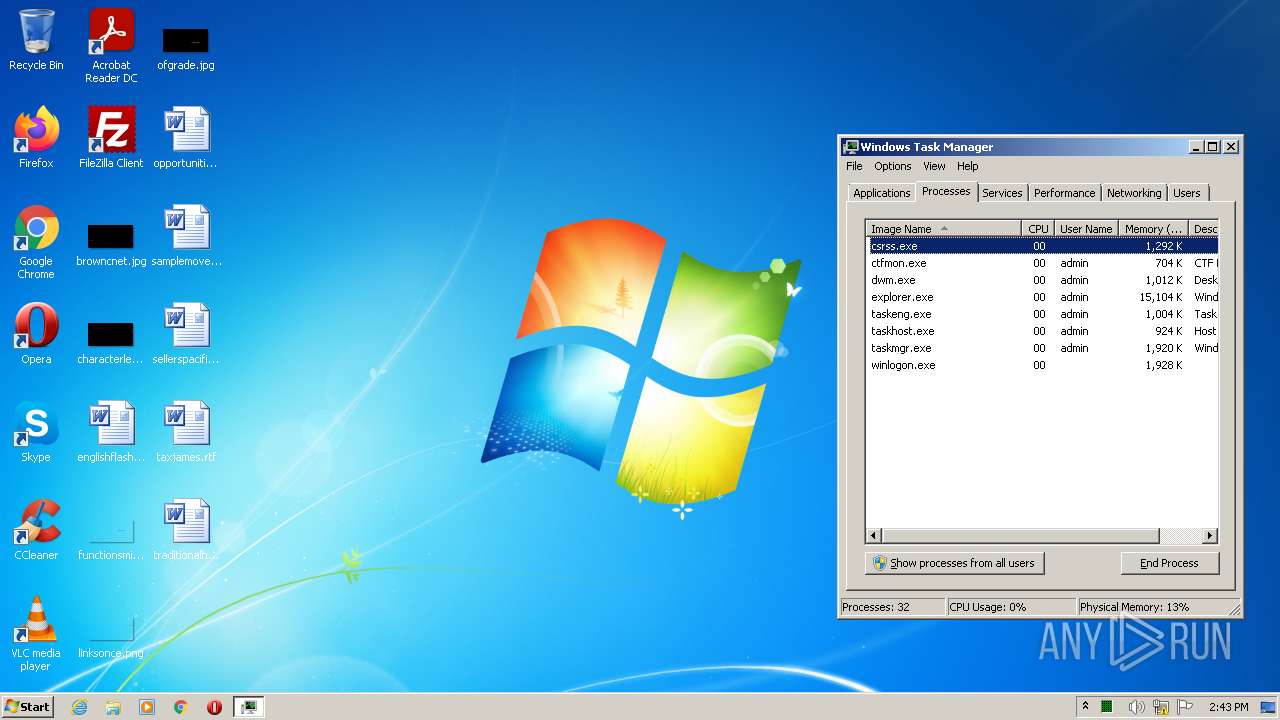Click the End Process button

(x=1169, y=563)
